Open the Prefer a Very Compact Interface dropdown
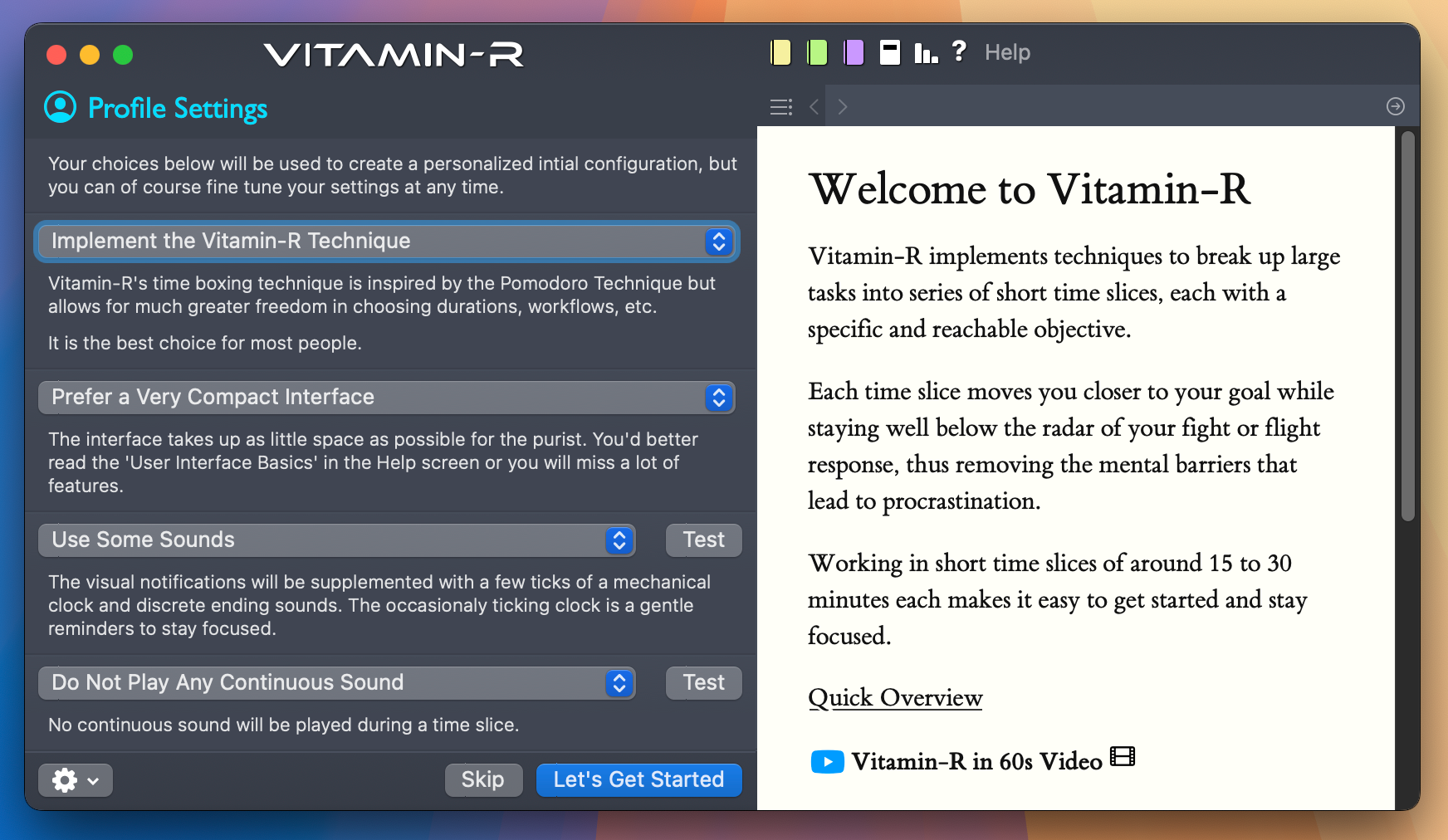The height and width of the screenshot is (840, 1448). pyautogui.click(x=387, y=398)
